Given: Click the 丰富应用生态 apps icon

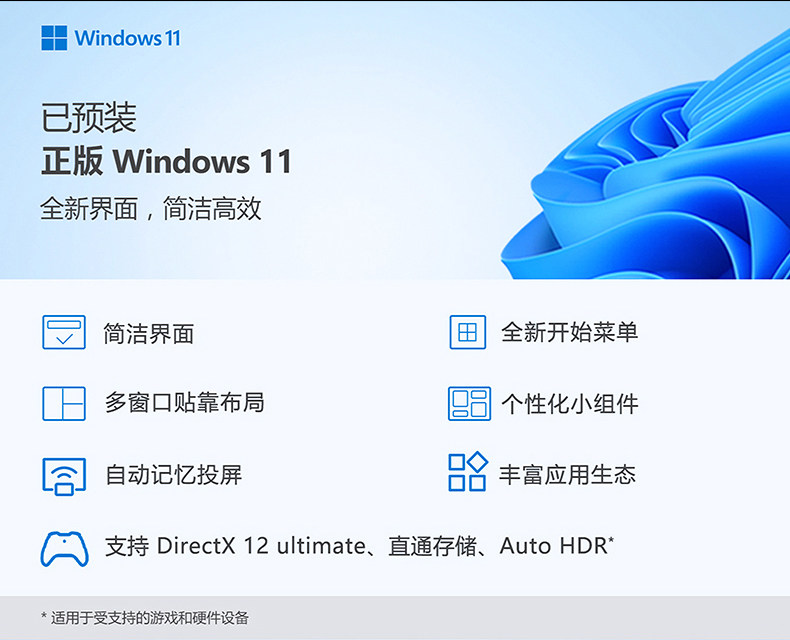Looking at the screenshot, I should pos(468,471).
